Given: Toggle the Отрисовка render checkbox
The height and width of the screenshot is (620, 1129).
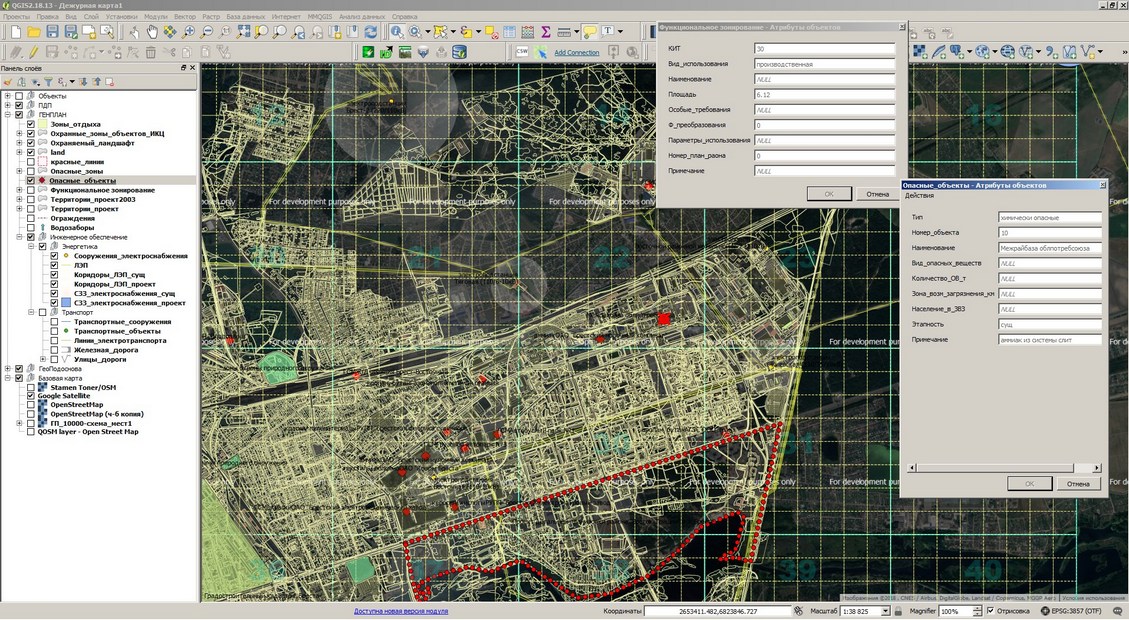Looking at the screenshot, I should tap(990, 611).
